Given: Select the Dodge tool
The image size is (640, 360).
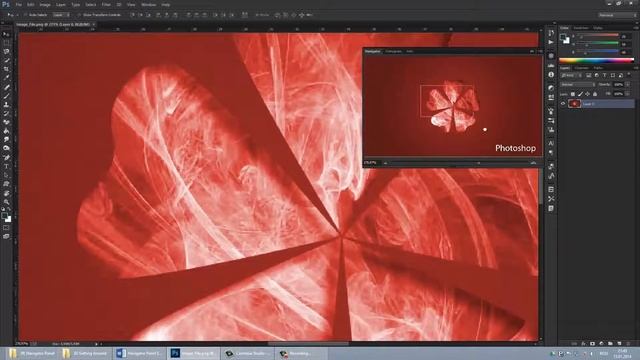Looking at the screenshot, I should (x=6, y=148).
